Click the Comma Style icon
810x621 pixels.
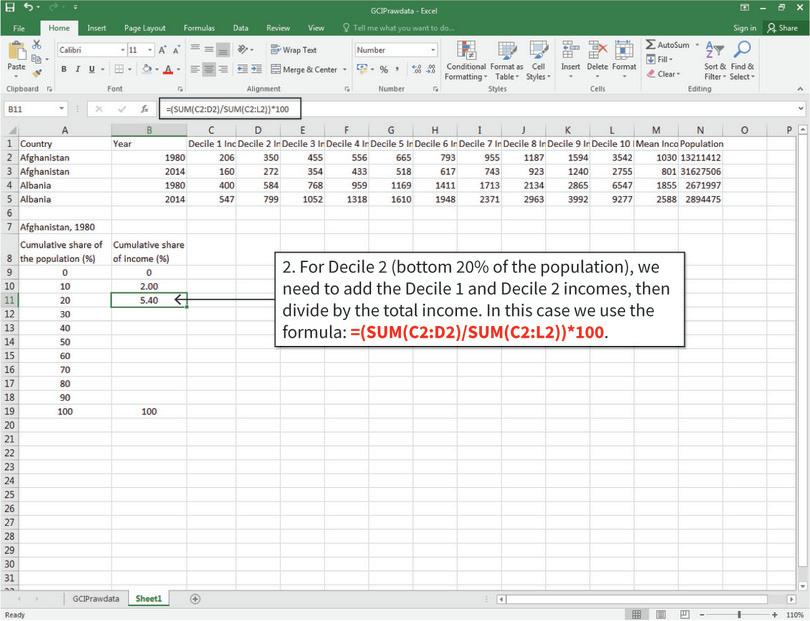click(397, 68)
